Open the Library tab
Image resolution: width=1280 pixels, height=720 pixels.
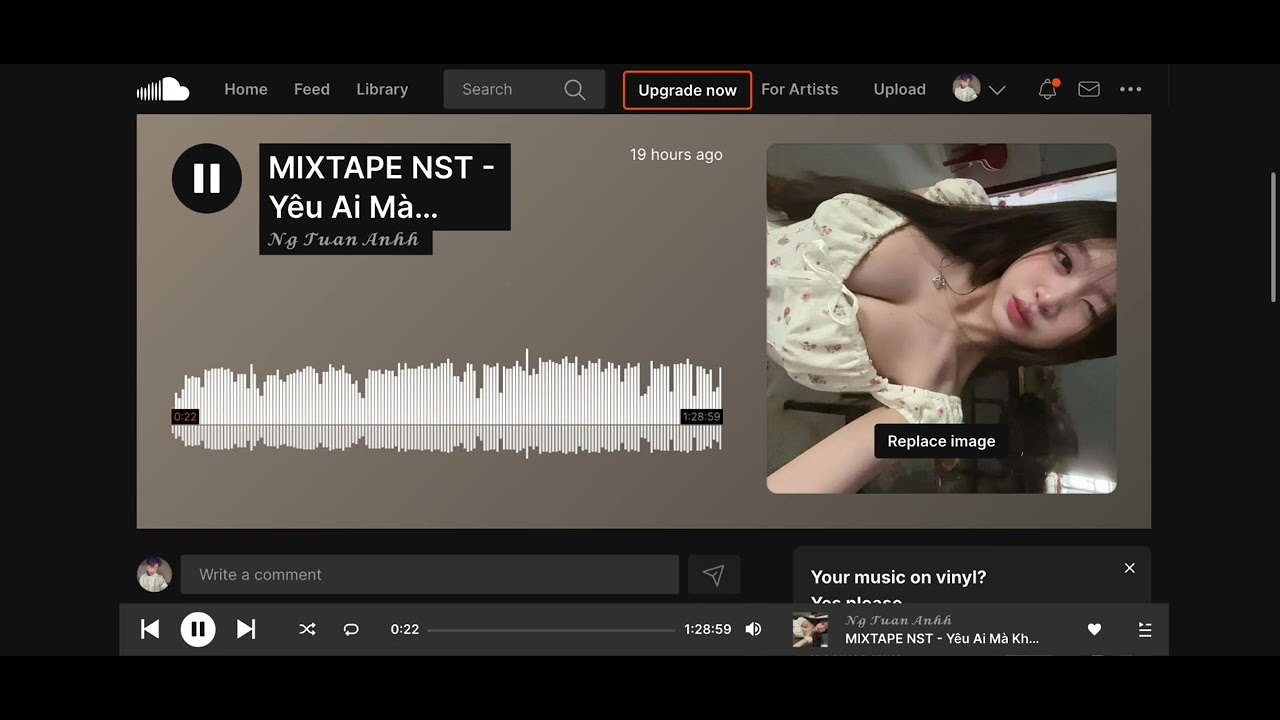pos(382,89)
